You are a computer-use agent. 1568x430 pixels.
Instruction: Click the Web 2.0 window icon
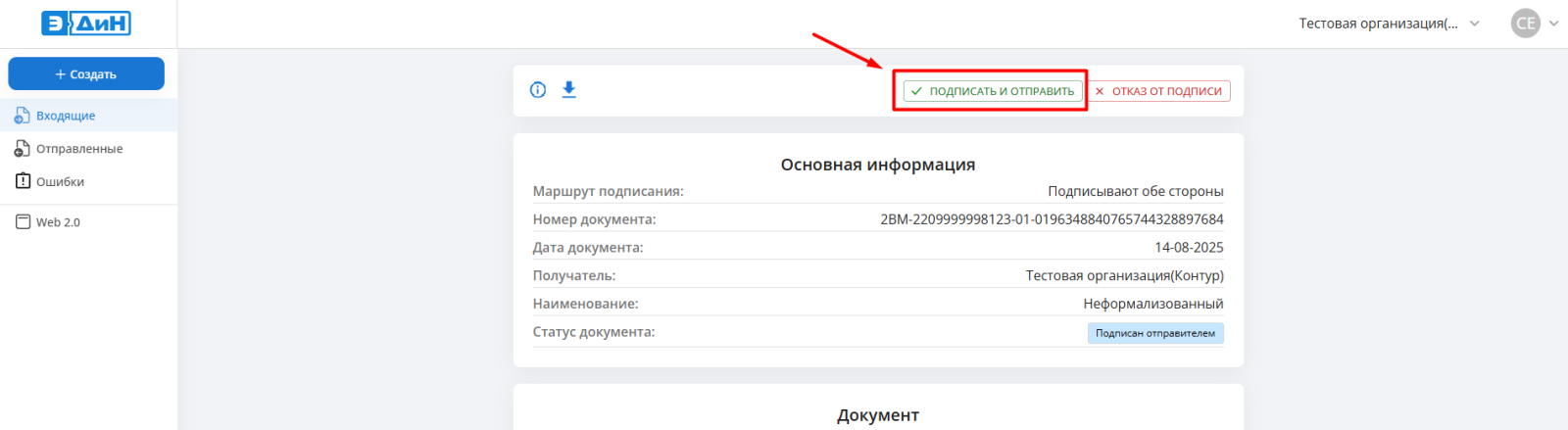(23, 222)
